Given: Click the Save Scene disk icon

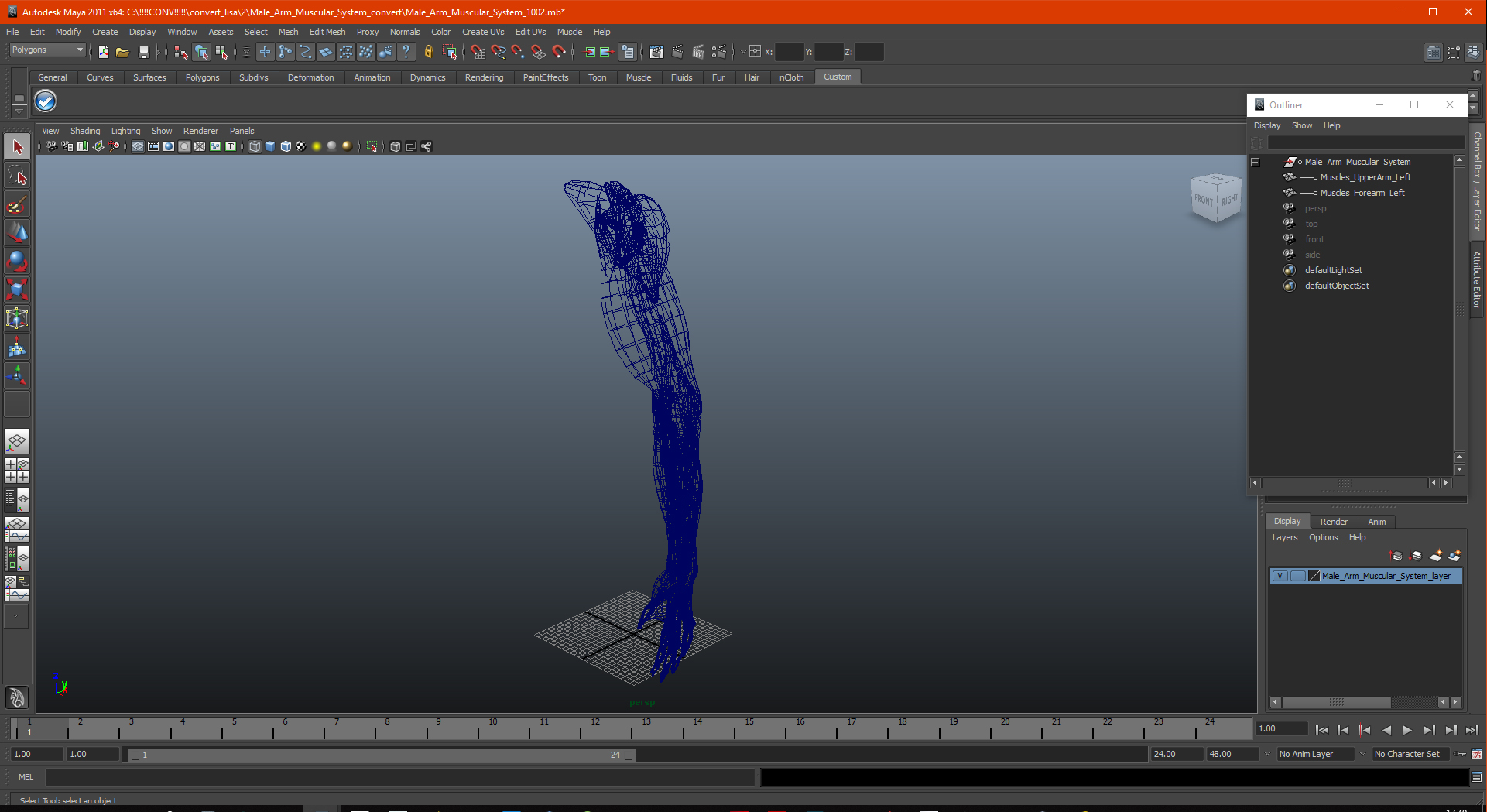Looking at the screenshot, I should [143, 52].
